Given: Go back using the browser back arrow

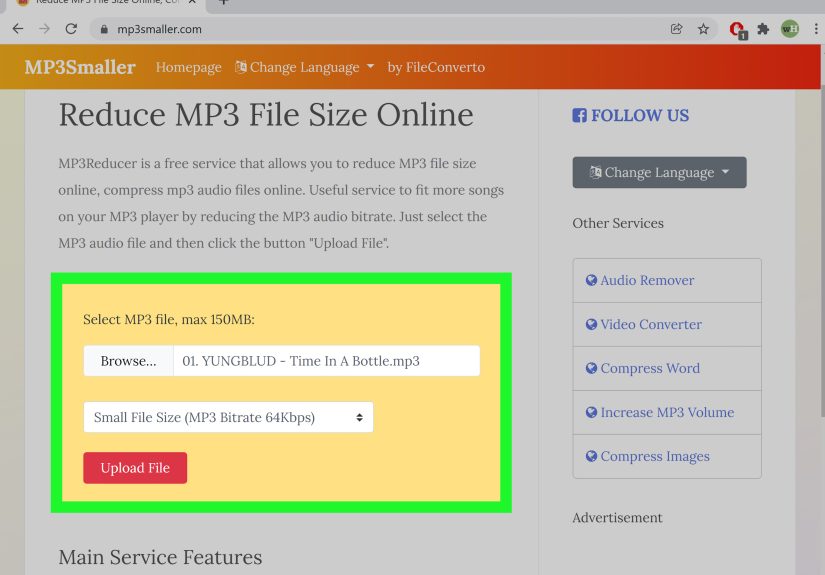Looking at the screenshot, I should (x=18, y=29).
